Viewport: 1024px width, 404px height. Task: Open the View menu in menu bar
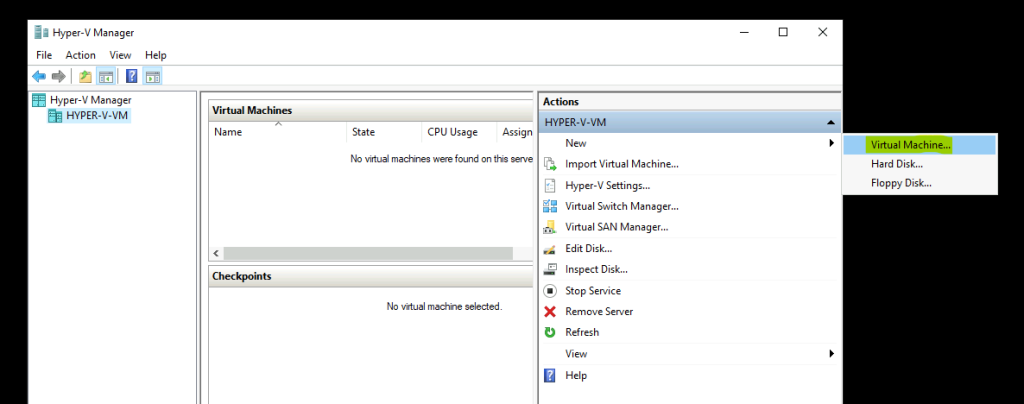[120, 55]
